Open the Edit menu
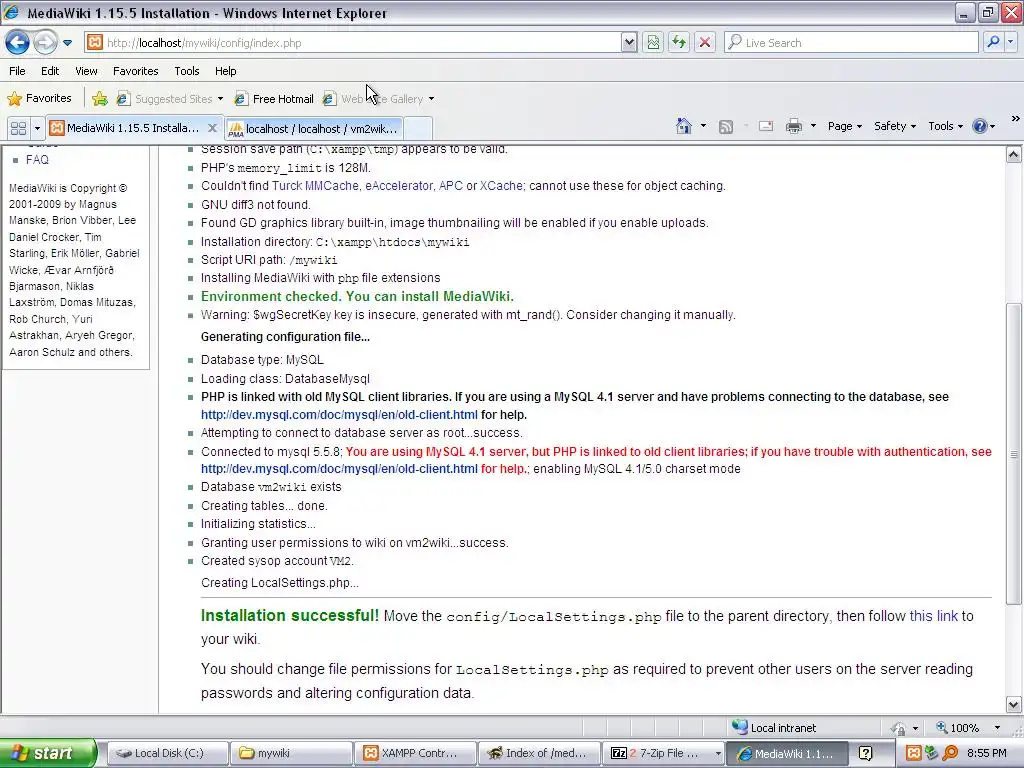This screenshot has height=768, width=1024. point(50,71)
